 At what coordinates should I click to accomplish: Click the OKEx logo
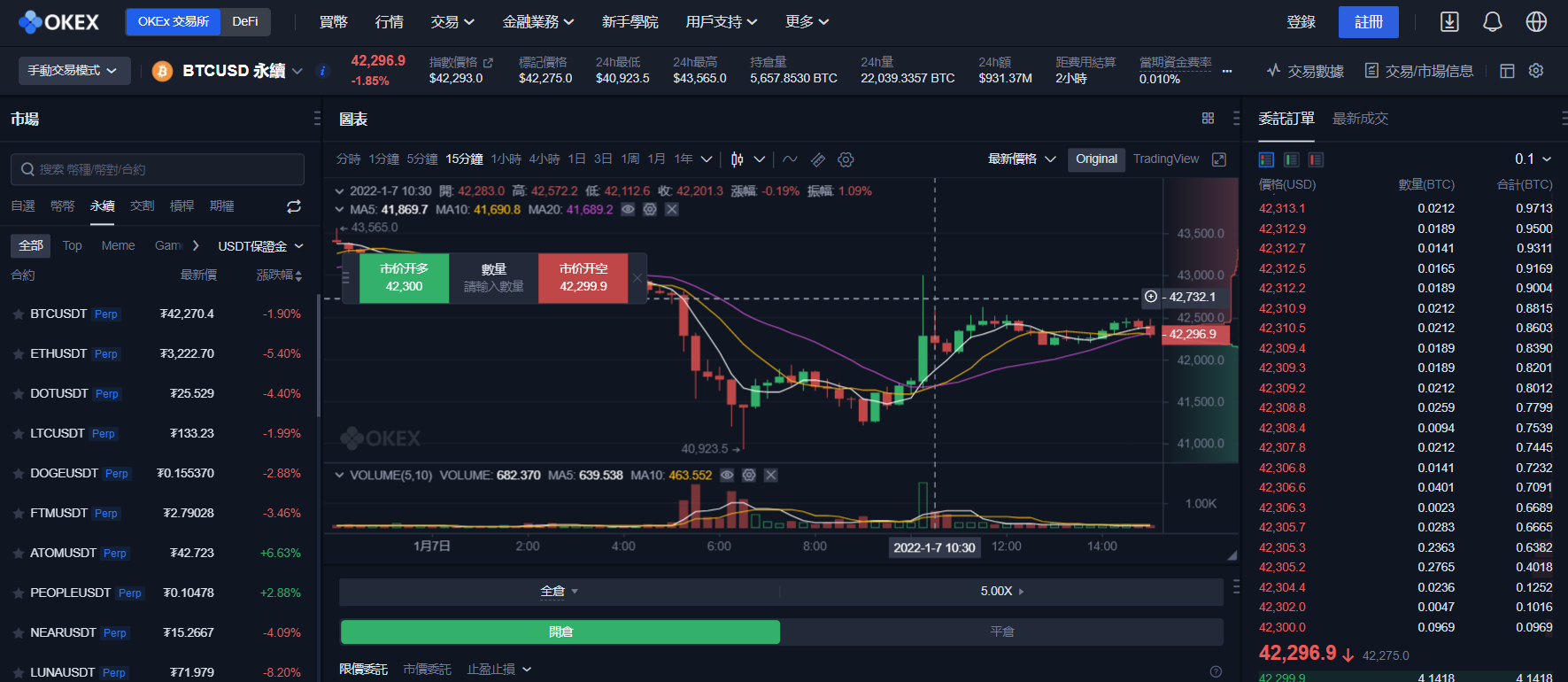(59, 21)
